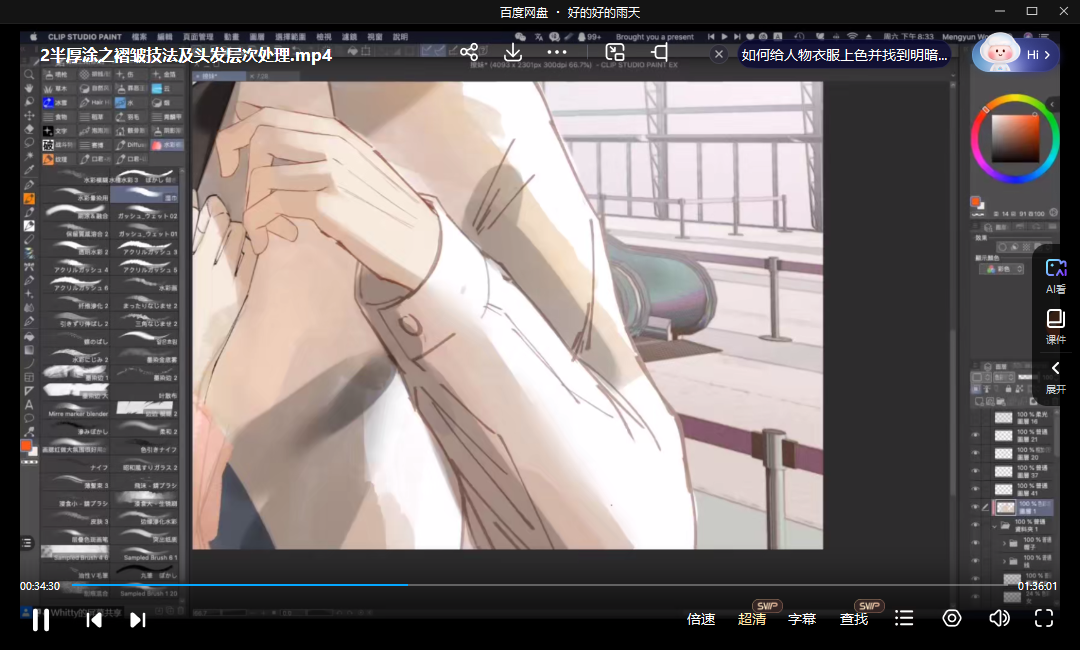The width and height of the screenshot is (1080, 650).
Task: Open the playlist list icon
Action: click(904, 618)
